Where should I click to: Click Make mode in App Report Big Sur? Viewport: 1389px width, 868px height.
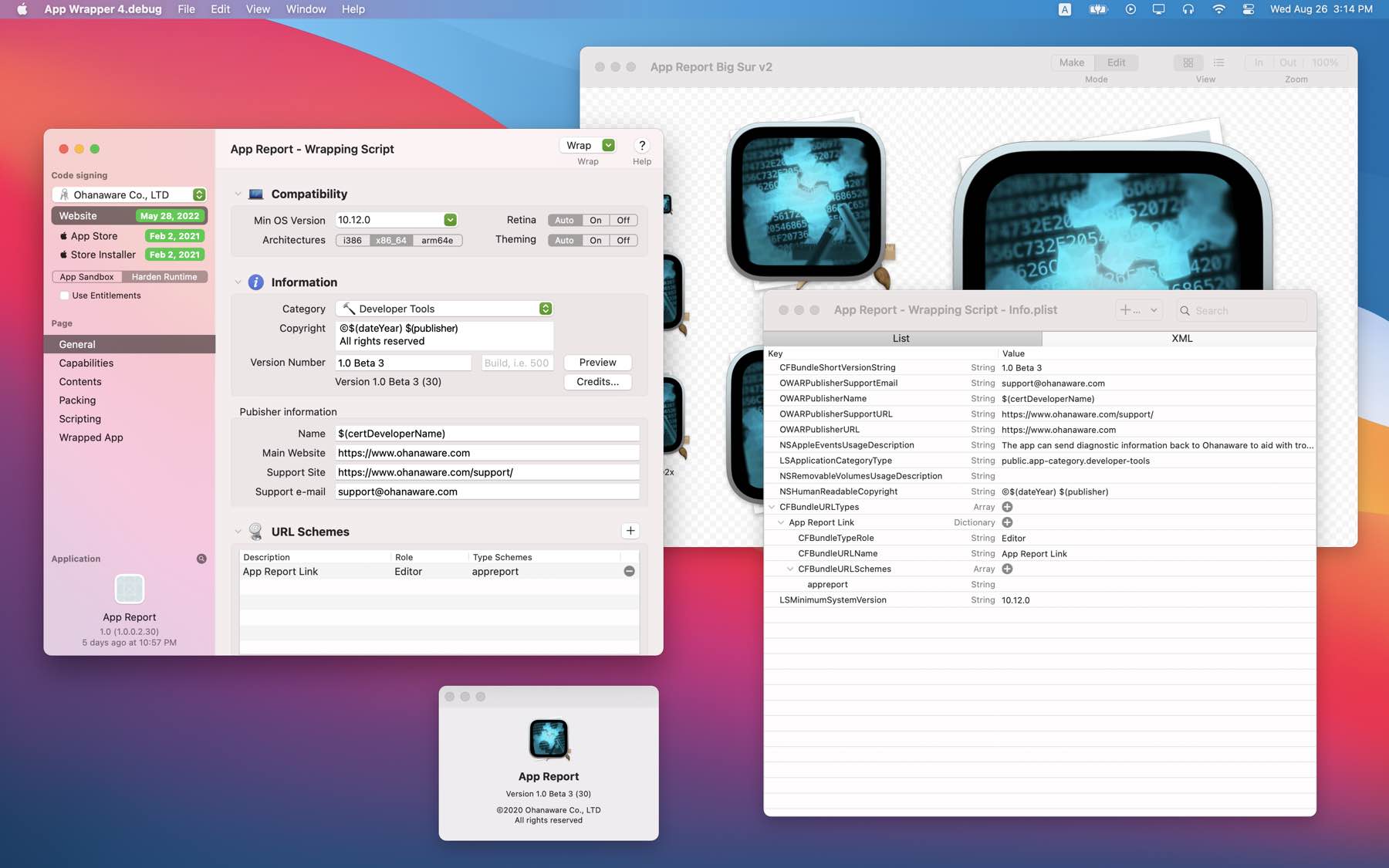point(1072,62)
